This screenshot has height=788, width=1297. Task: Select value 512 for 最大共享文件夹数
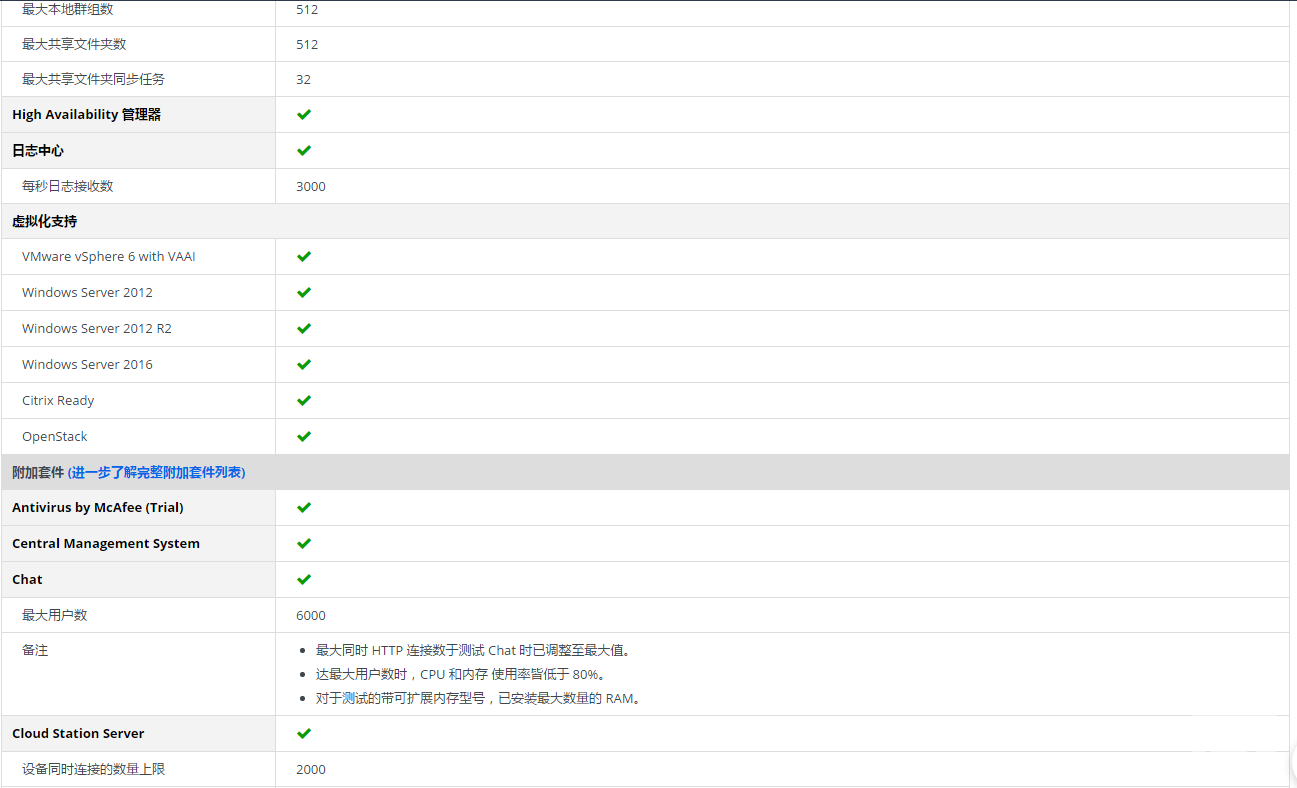[307, 44]
